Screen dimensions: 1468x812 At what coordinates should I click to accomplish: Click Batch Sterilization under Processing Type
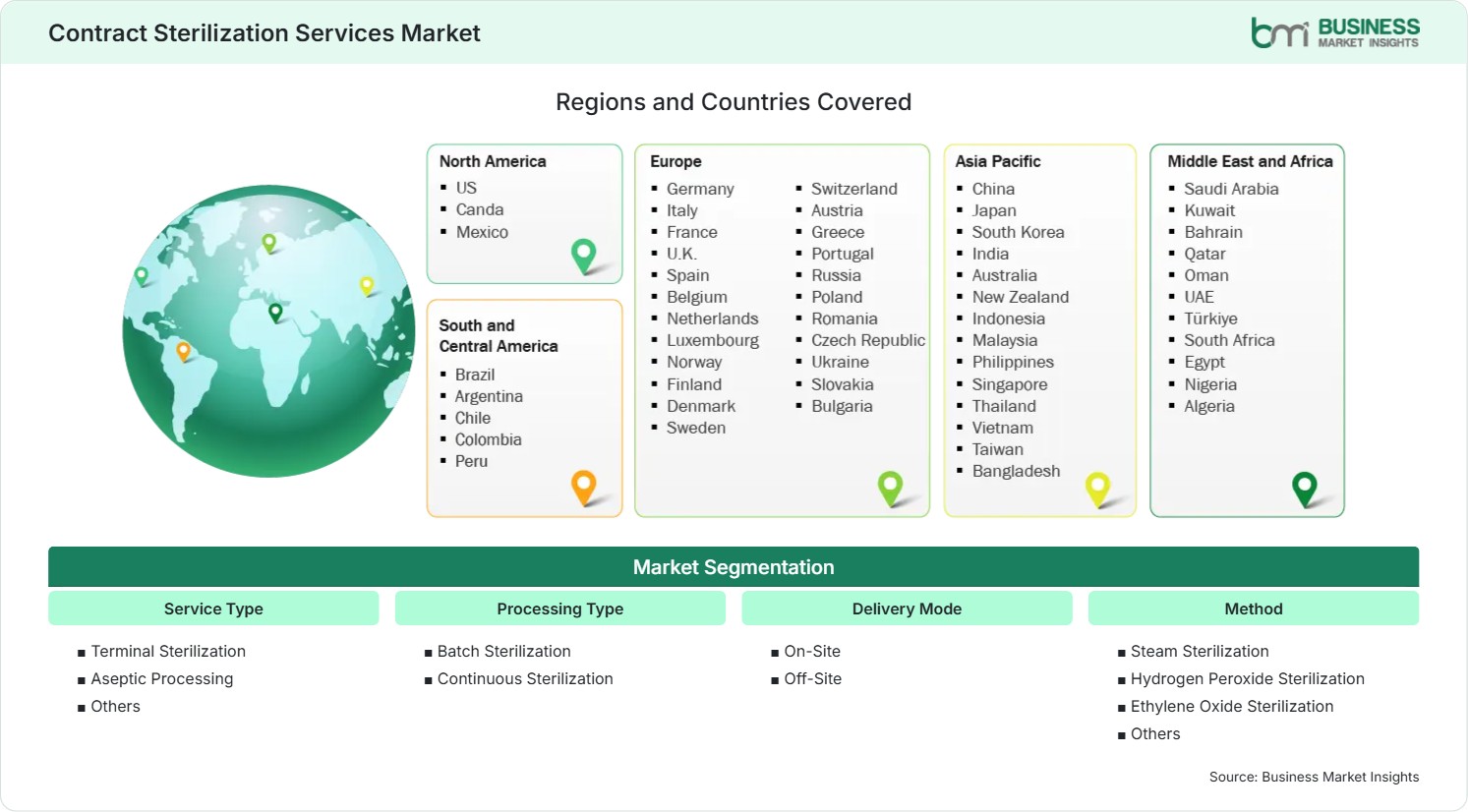503,651
